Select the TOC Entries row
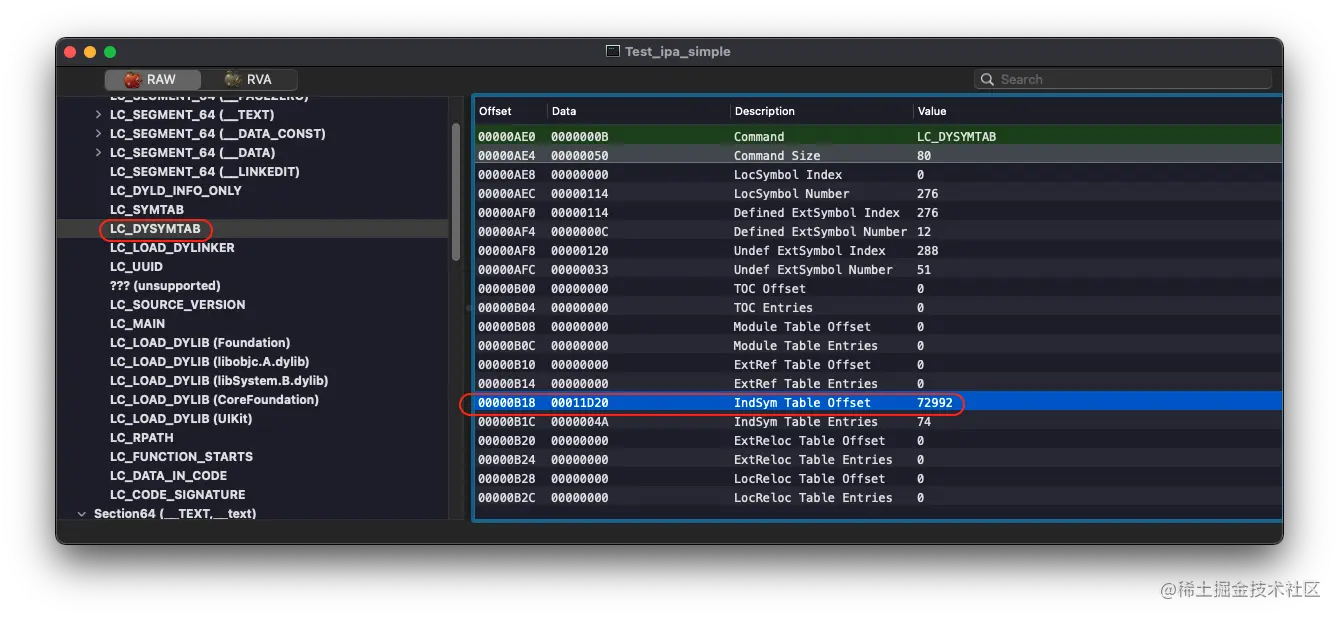1339x618 pixels. point(878,307)
